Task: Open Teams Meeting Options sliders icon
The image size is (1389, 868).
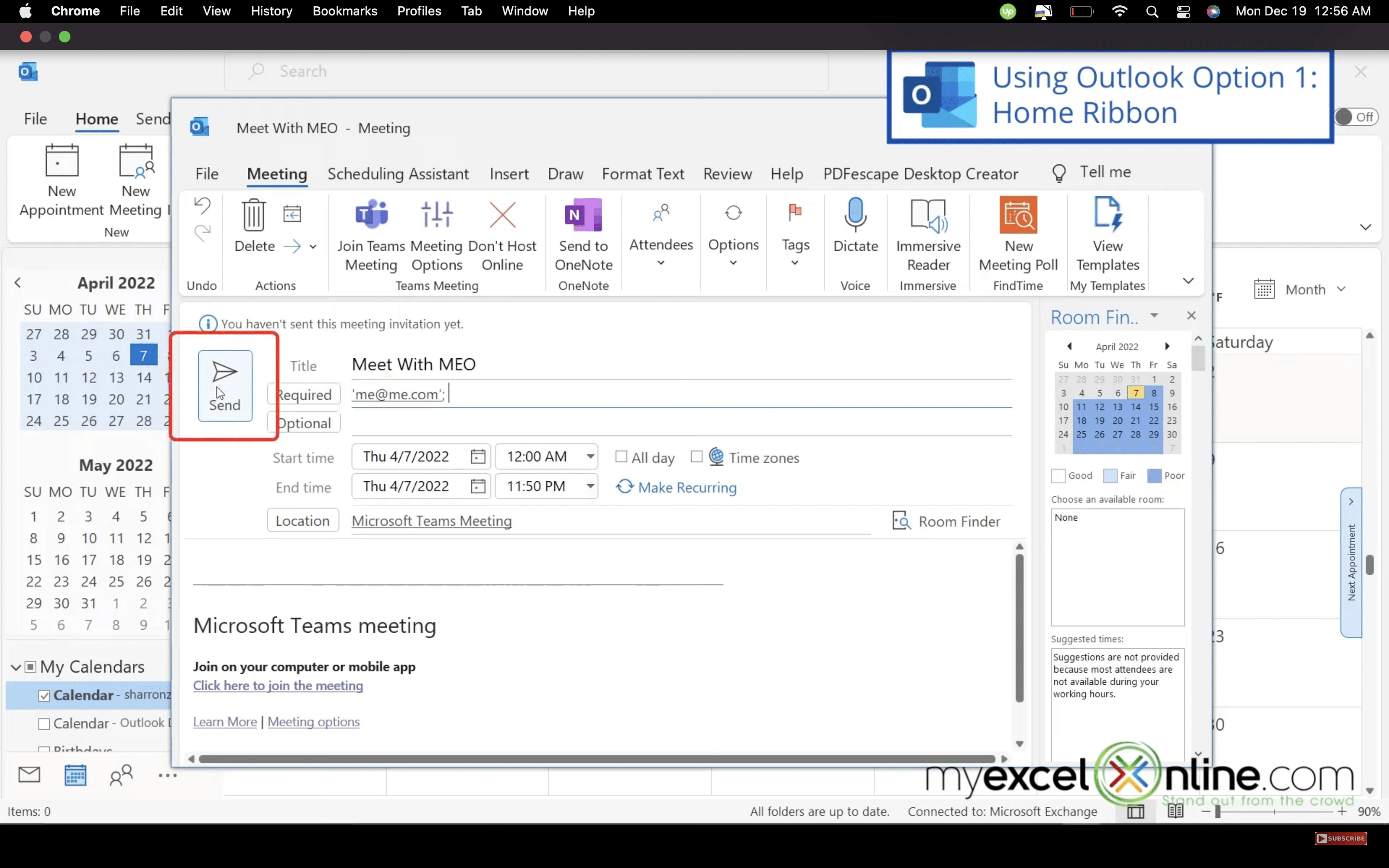Action: [437, 214]
